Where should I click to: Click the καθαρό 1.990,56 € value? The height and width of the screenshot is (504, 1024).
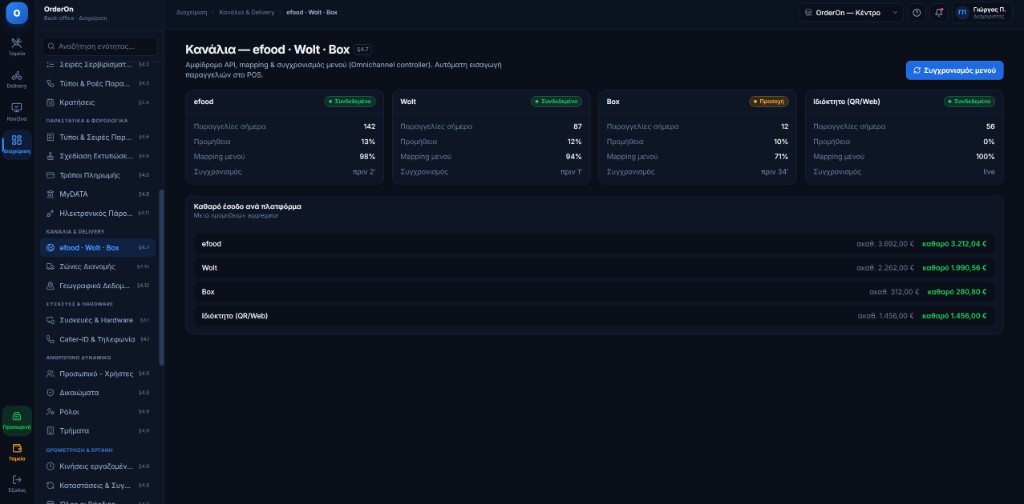[x=954, y=268]
